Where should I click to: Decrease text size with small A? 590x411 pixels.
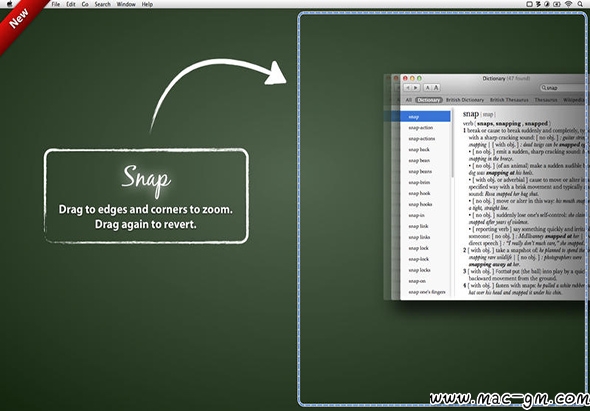427,88
